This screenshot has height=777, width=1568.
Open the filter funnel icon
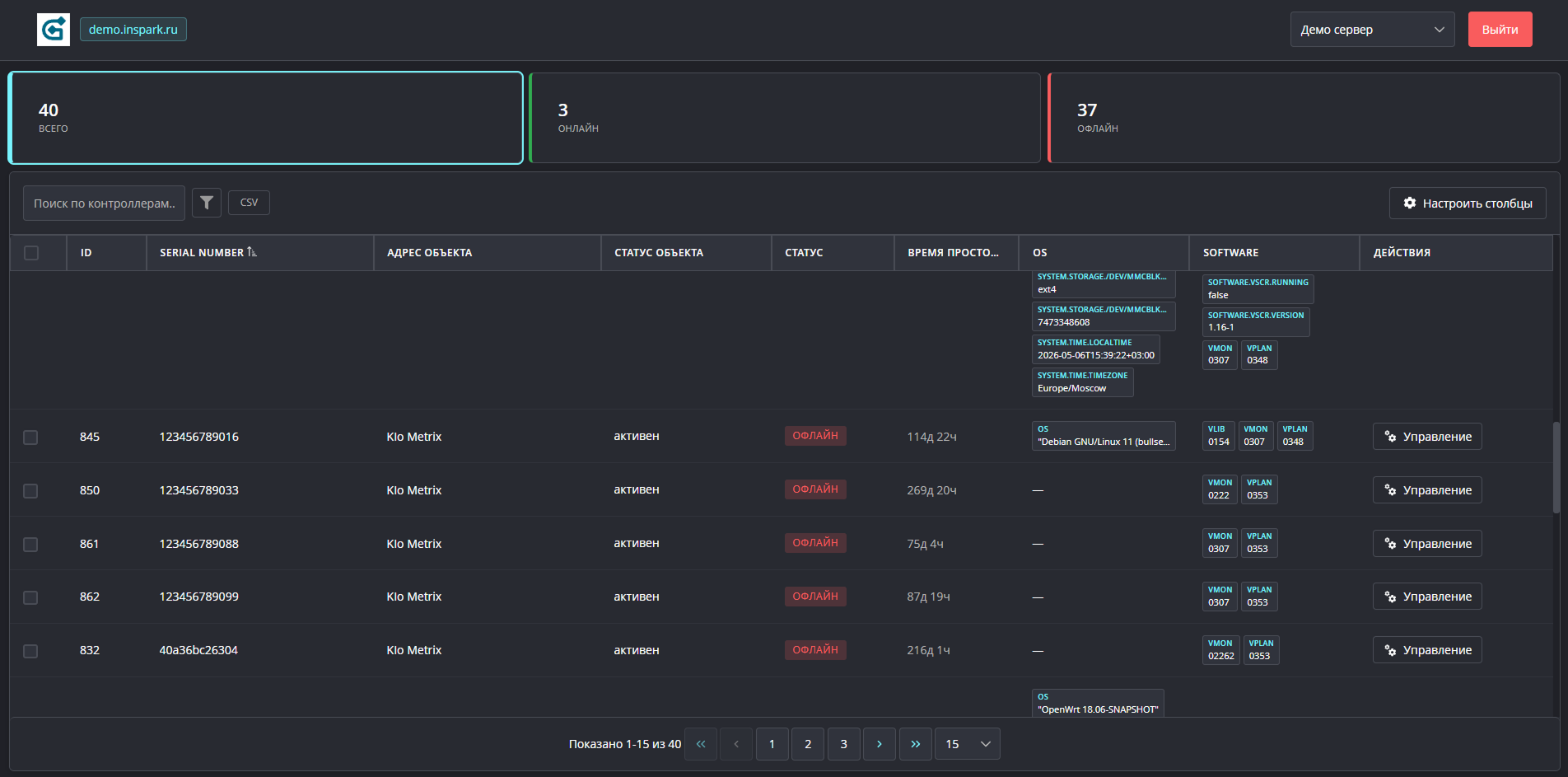point(207,203)
